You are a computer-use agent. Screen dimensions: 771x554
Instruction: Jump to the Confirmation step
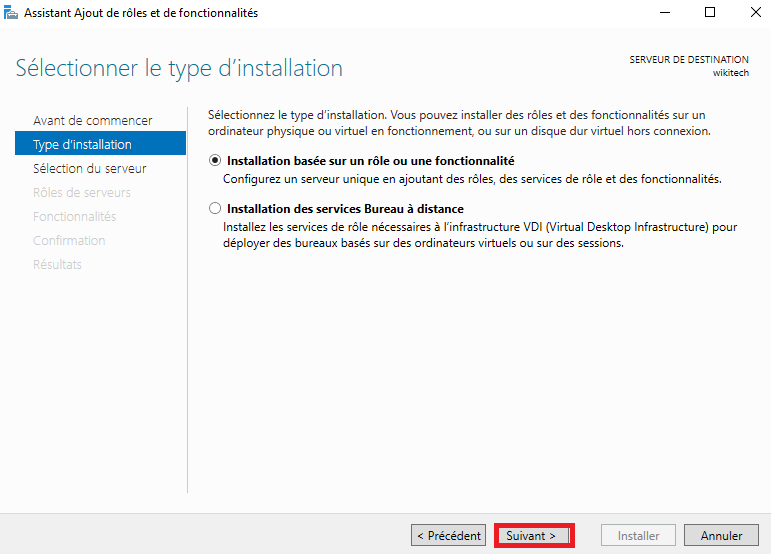(x=69, y=240)
